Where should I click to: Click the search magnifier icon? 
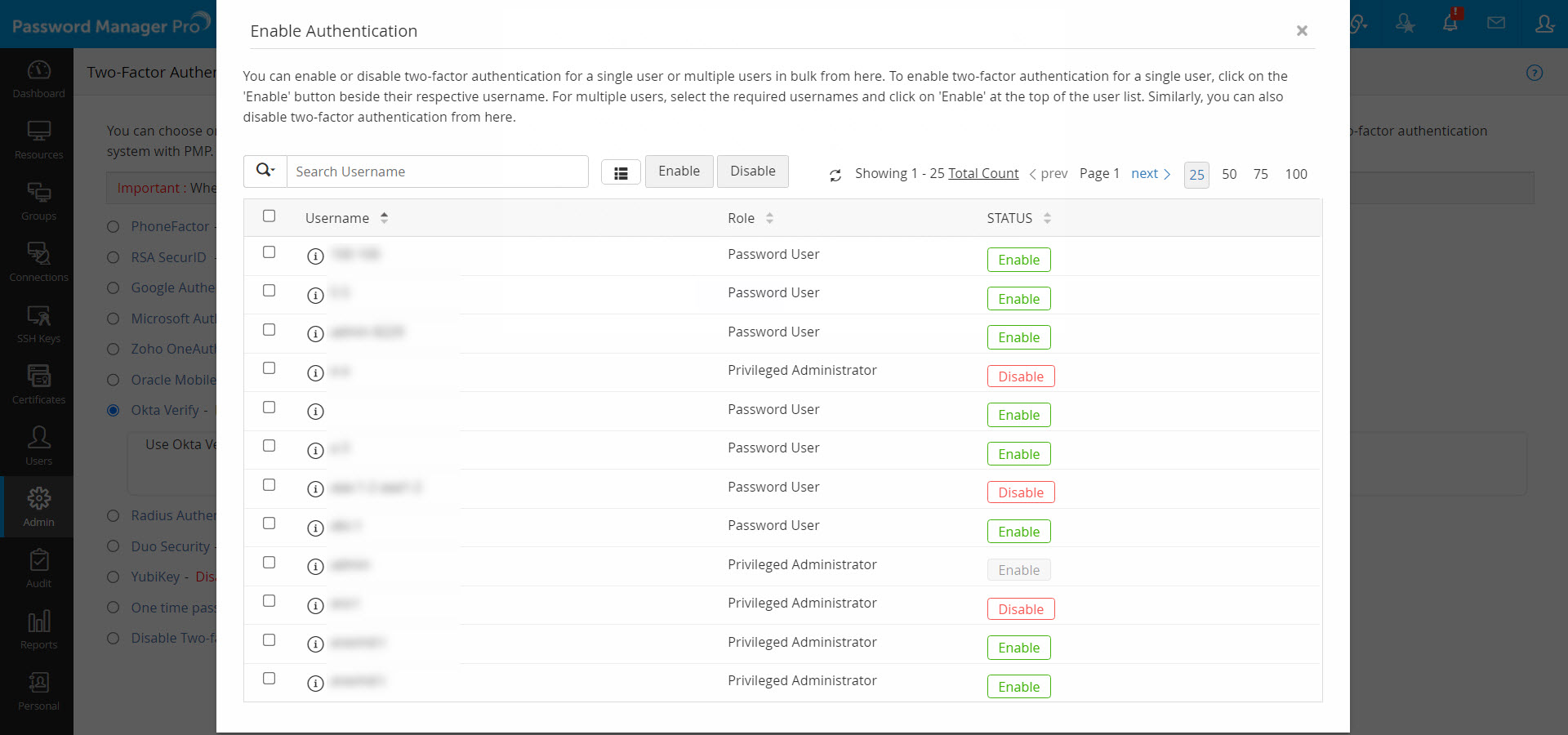(x=265, y=171)
